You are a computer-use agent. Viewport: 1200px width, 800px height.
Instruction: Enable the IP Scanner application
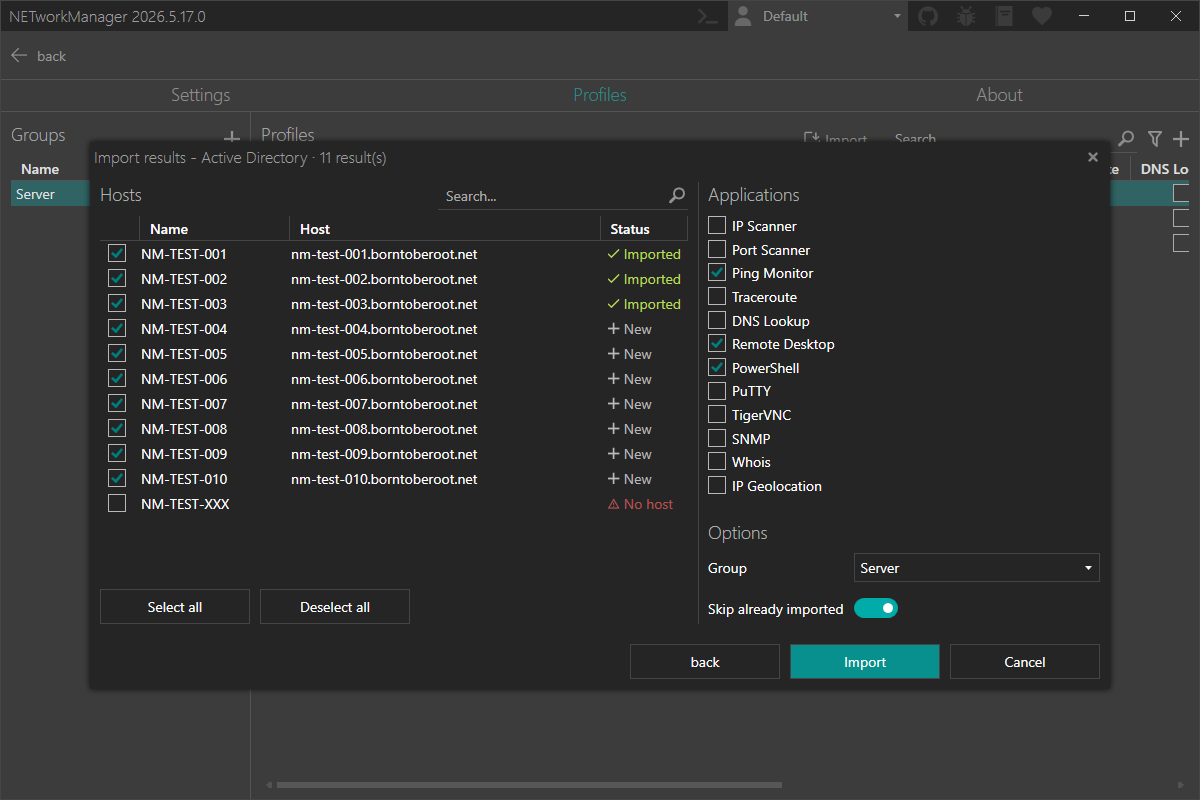(x=717, y=226)
